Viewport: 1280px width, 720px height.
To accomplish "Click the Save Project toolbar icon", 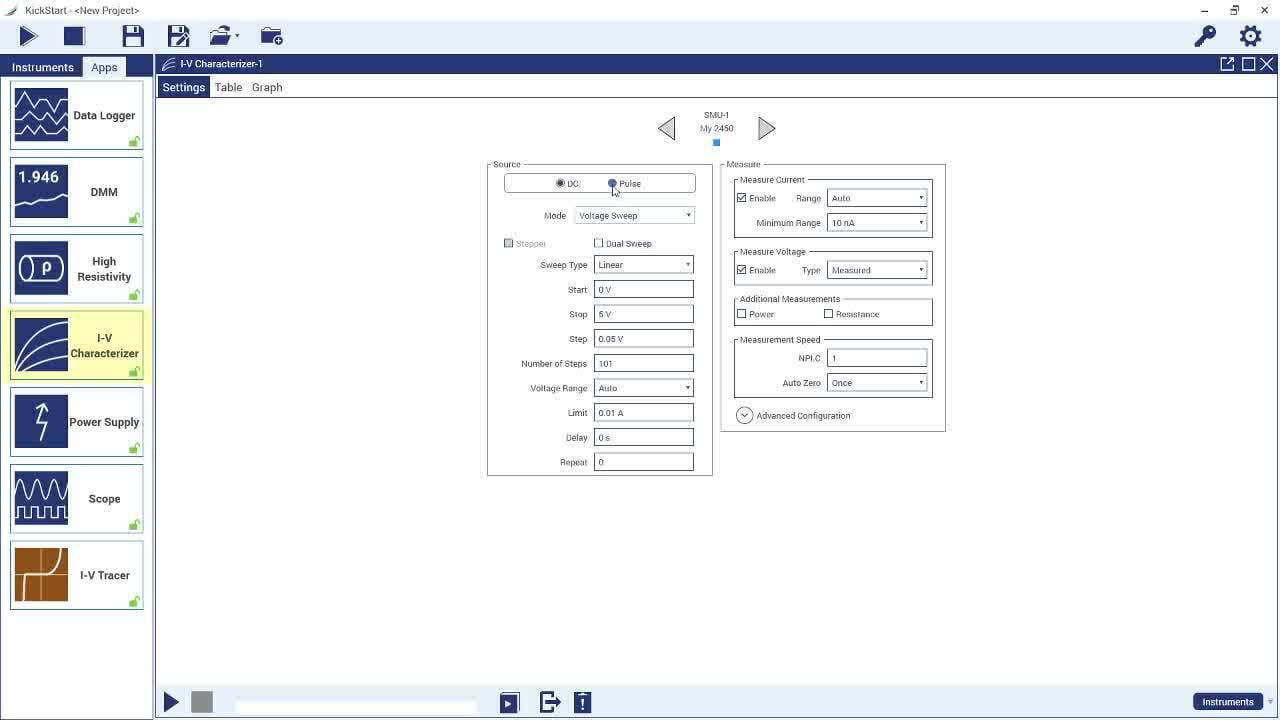I will [133, 35].
